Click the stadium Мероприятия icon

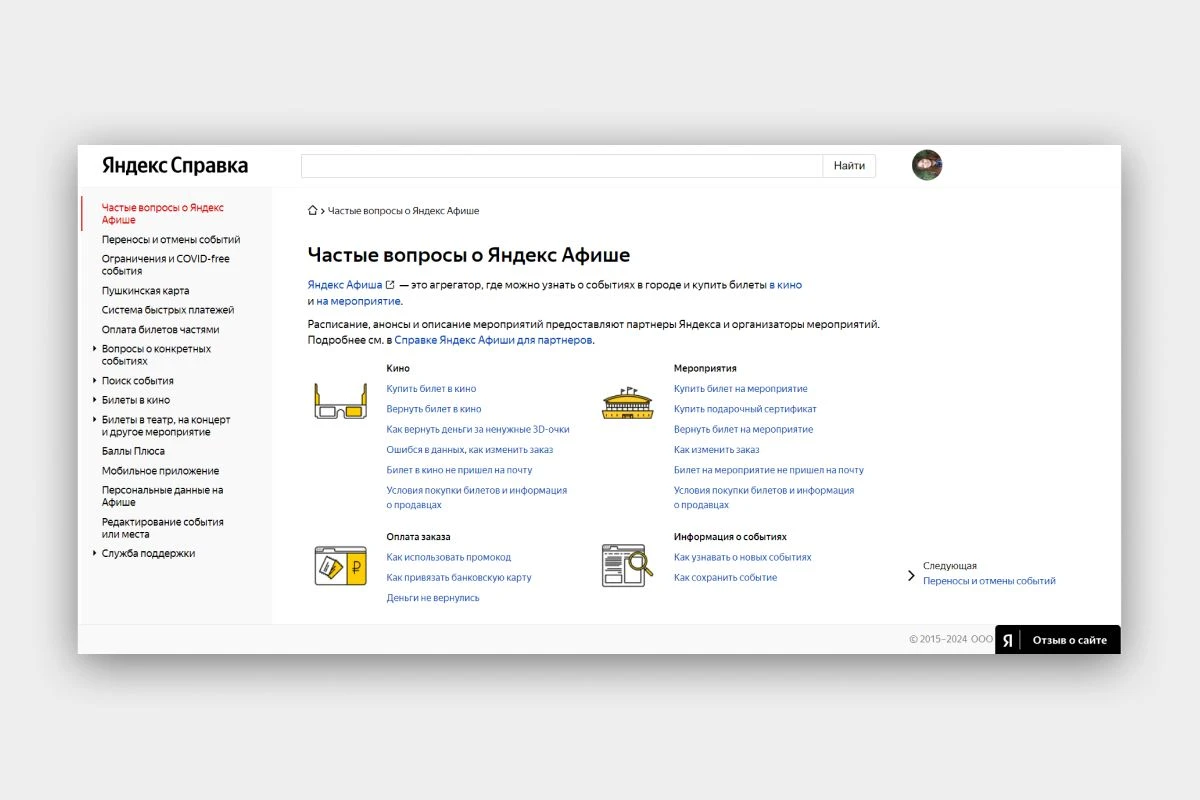(x=627, y=403)
